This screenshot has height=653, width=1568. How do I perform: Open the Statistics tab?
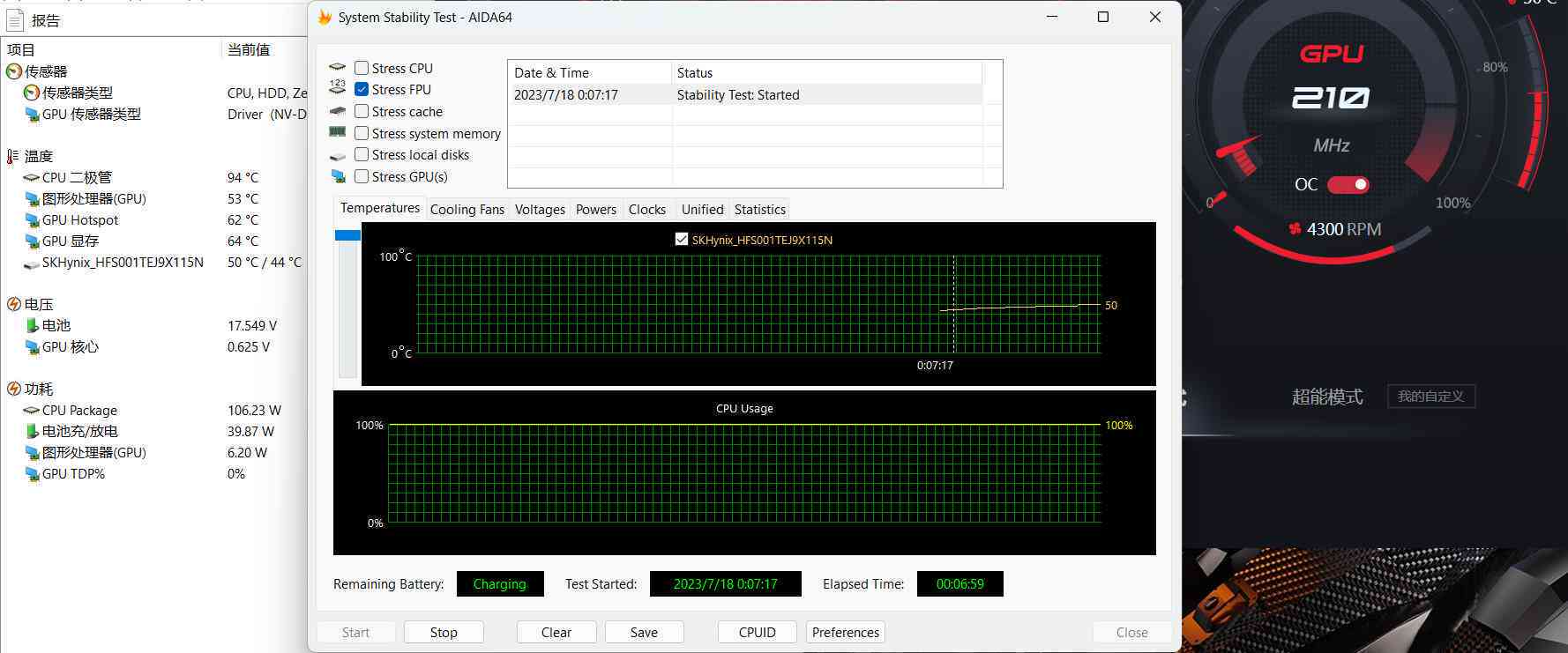(759, 210)
